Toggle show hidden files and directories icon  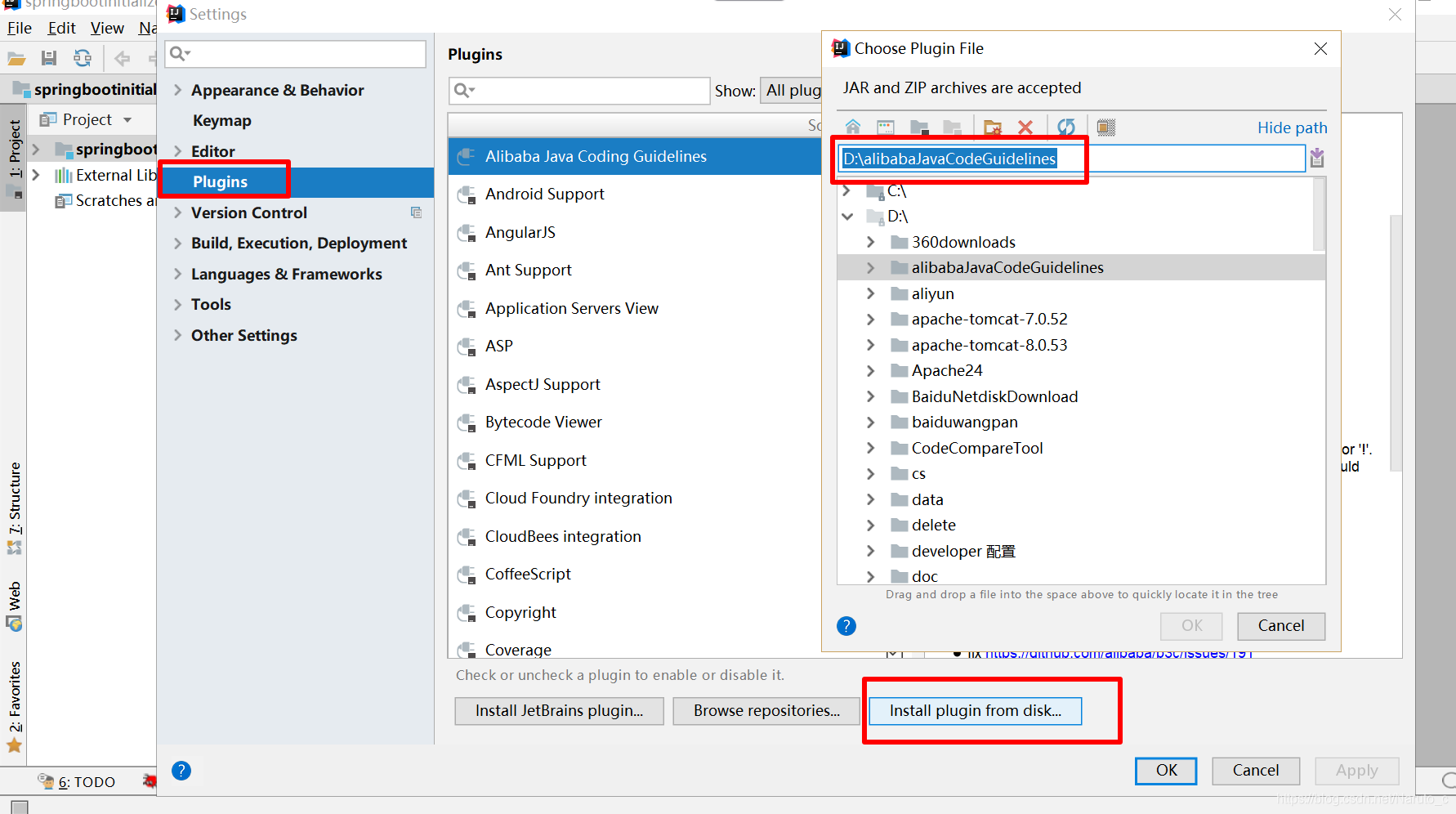coord(1106,127)
